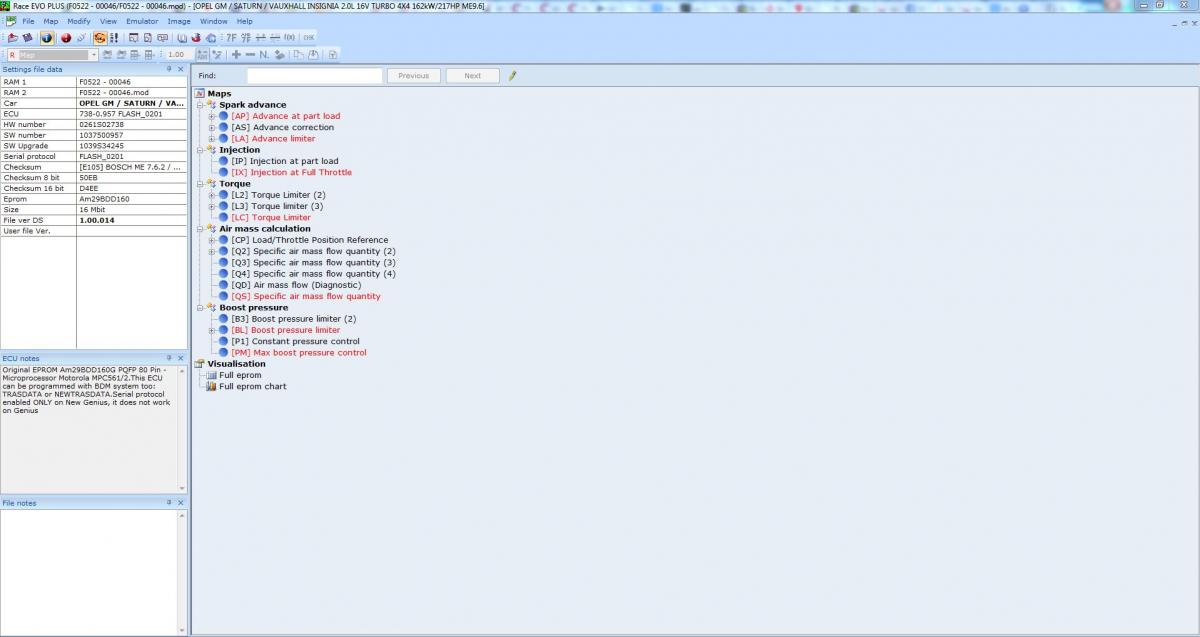Click the 7F hex view icon
The width and height of the screenshot is (1200, 637).
(x=232, y=38)
